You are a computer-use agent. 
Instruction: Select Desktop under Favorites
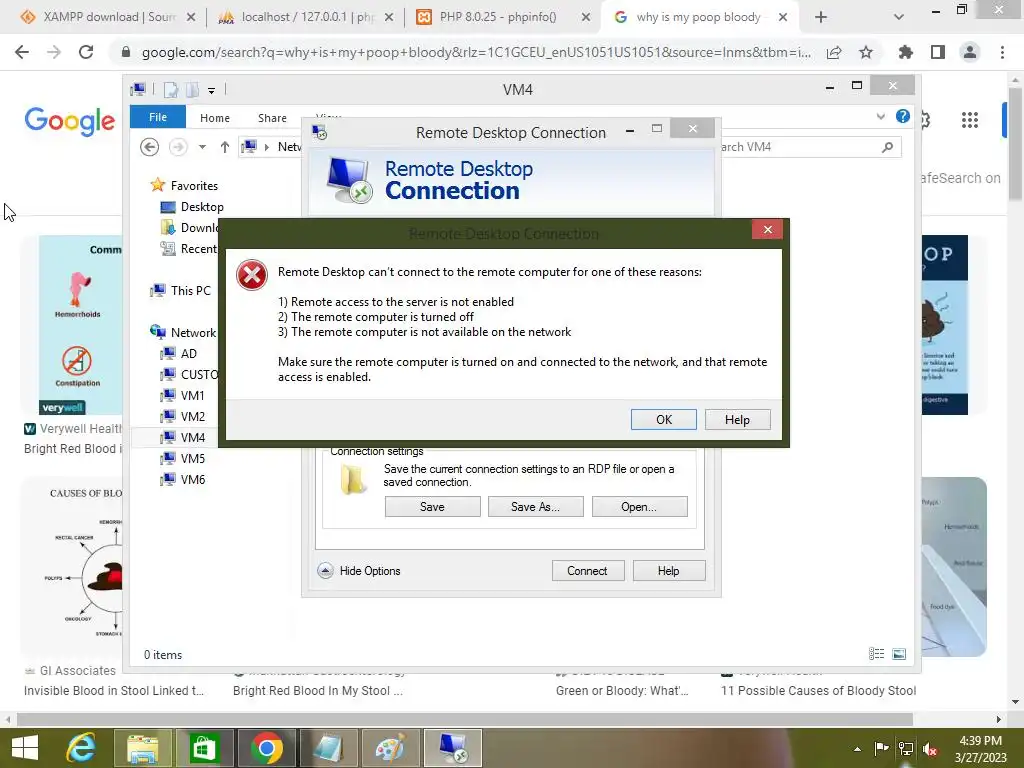coord(192,206)
